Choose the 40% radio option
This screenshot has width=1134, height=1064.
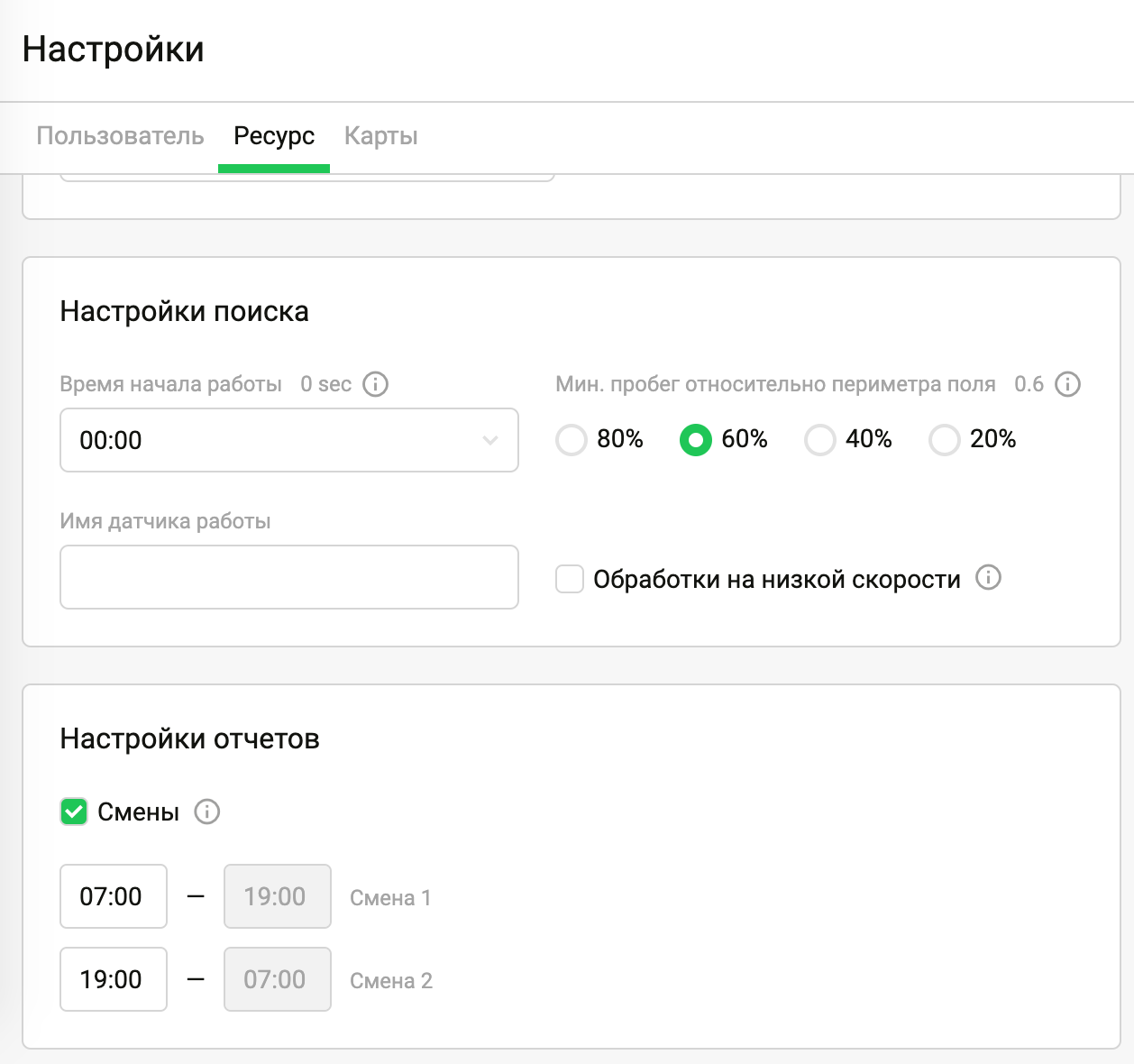(x=820, y=440)
